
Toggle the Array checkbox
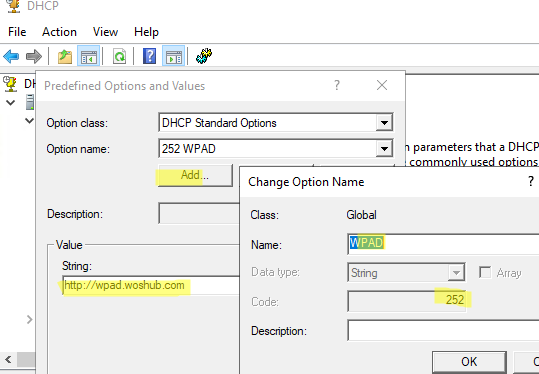tap(485, 273)
